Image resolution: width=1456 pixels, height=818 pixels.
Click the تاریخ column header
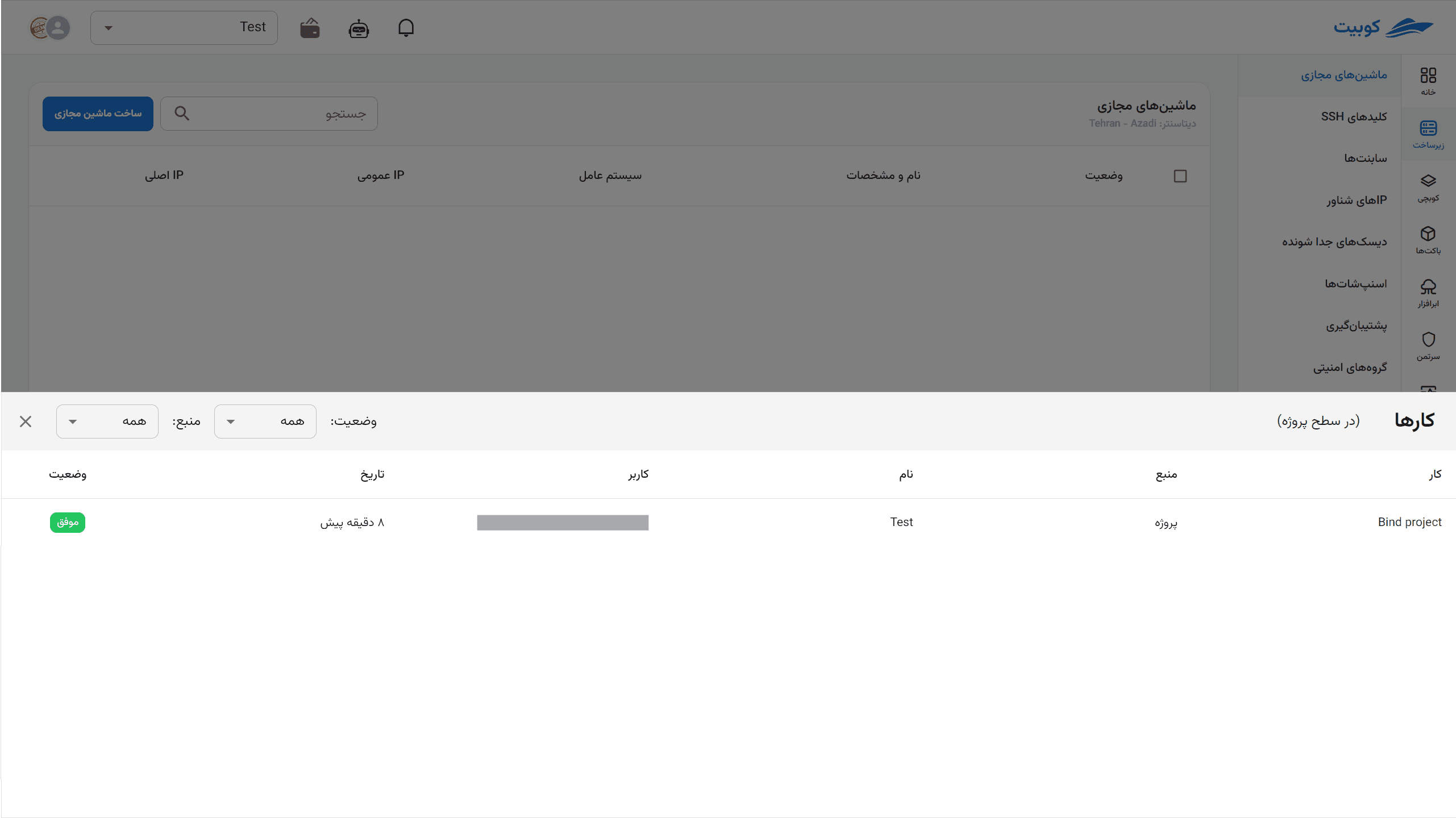click(x=372, y=474)
